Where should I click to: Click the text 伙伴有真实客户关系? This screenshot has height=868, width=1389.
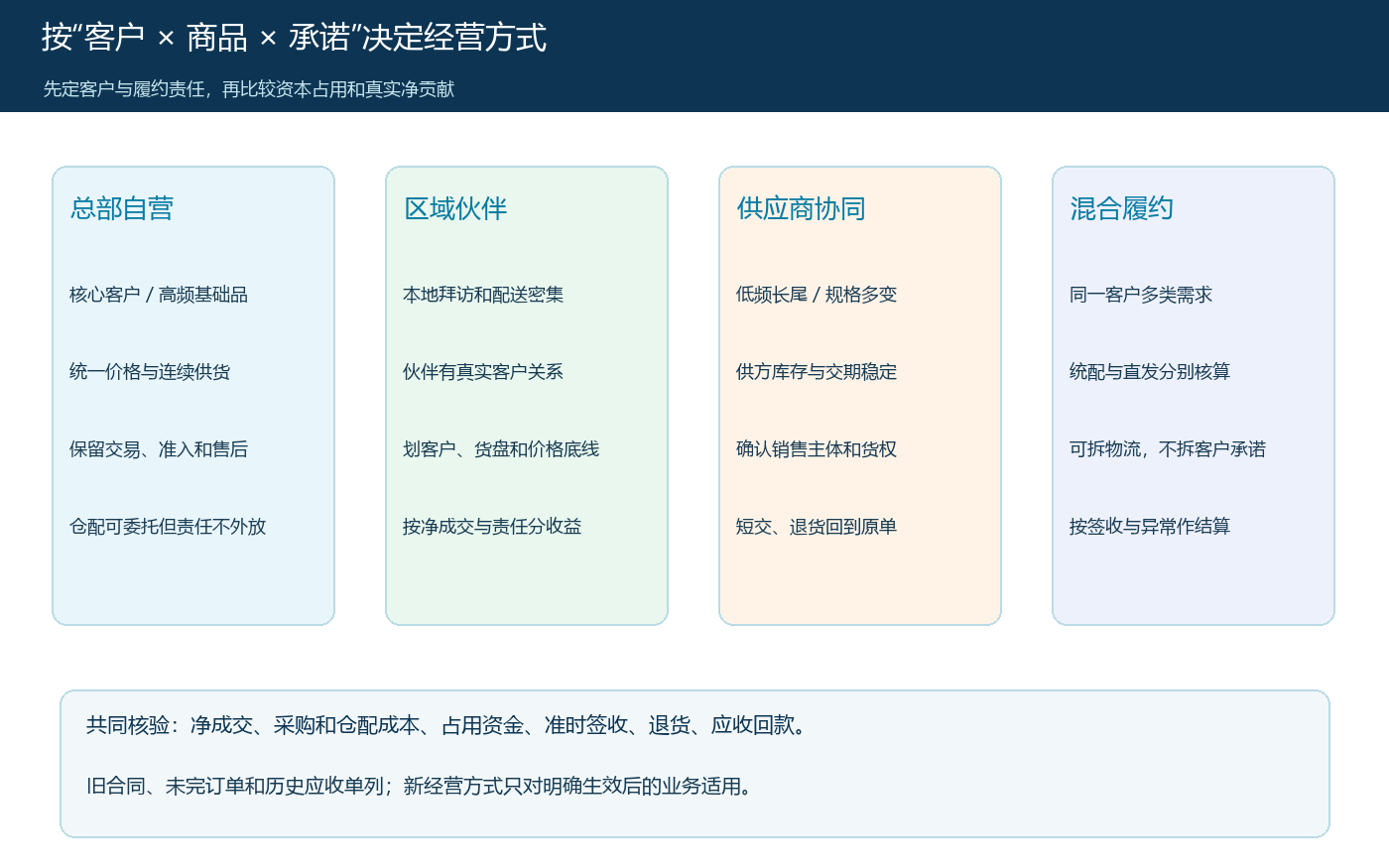tap(483, 372)
